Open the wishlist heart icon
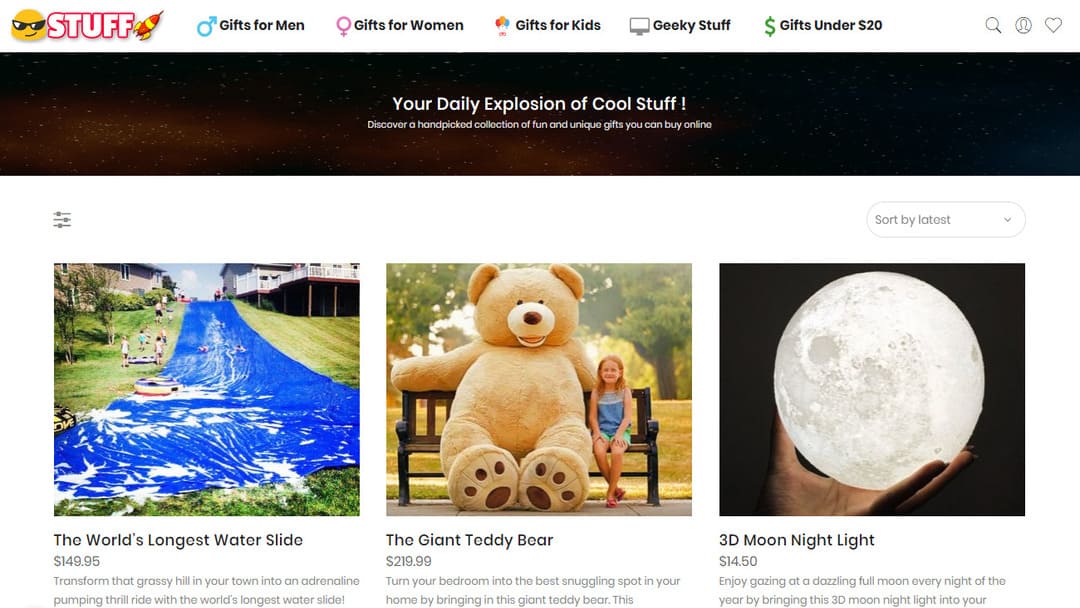Viewport: 1080px width, 608px height. 1053,25
